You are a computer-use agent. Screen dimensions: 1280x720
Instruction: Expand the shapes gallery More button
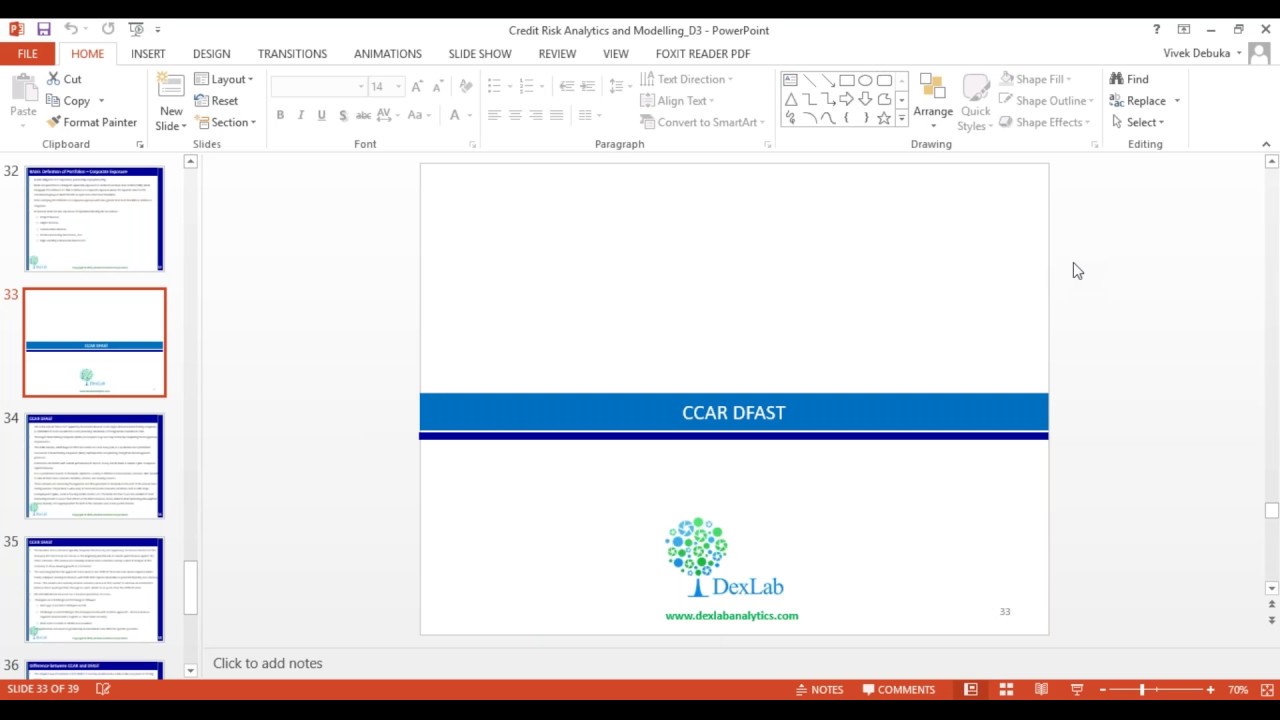(902, 118)
